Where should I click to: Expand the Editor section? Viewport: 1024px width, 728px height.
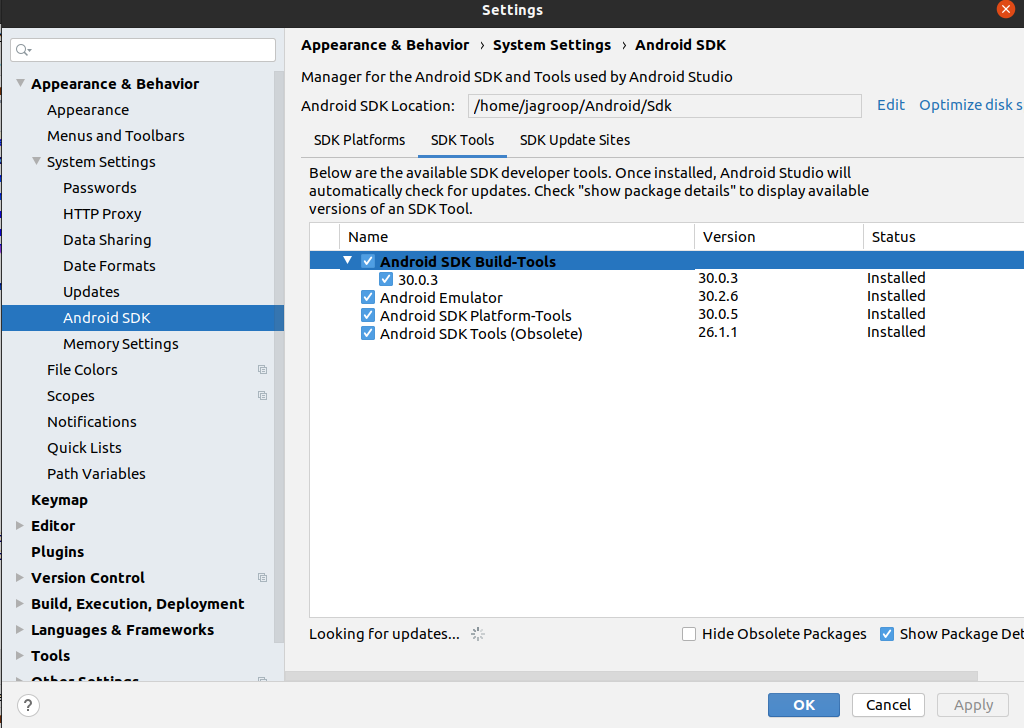(x=20, y=525)
